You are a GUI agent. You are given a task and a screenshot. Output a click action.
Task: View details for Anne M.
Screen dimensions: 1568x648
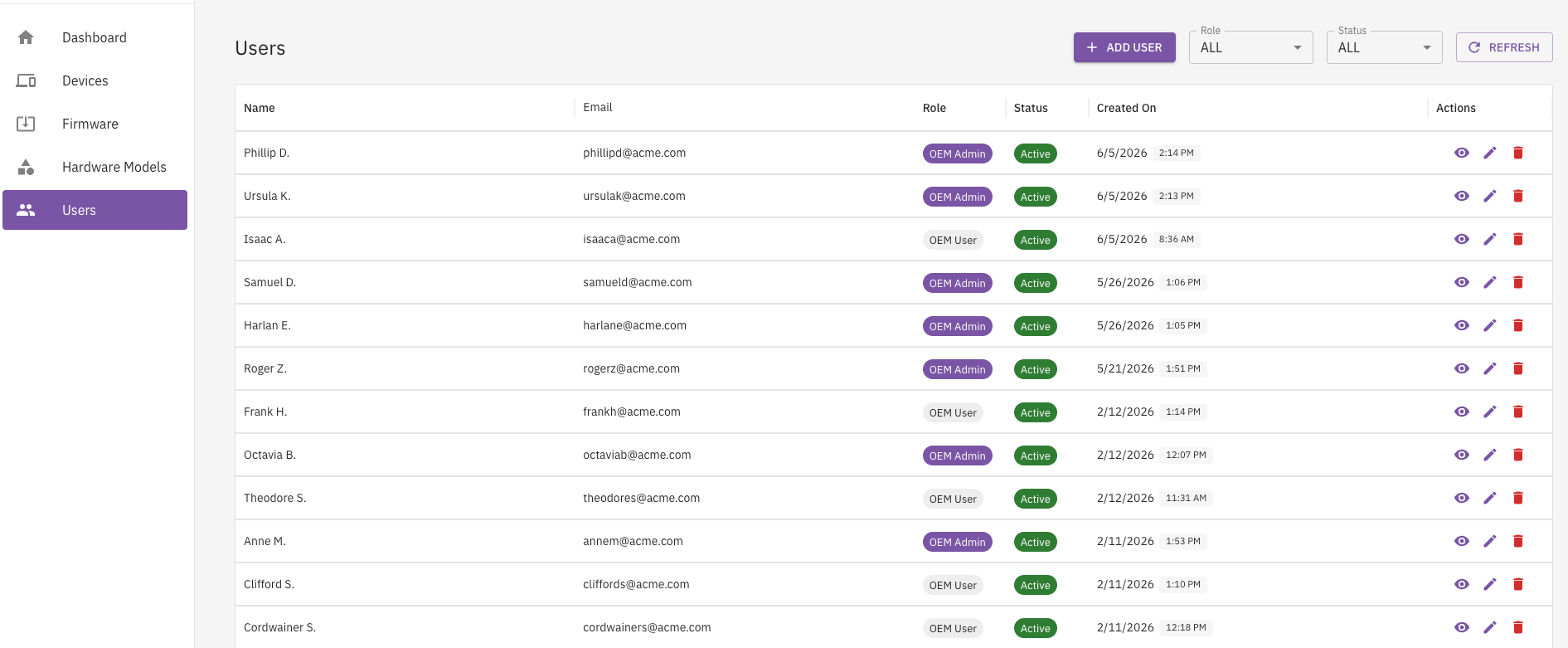pyautogui.click(x=1462, y=541)
